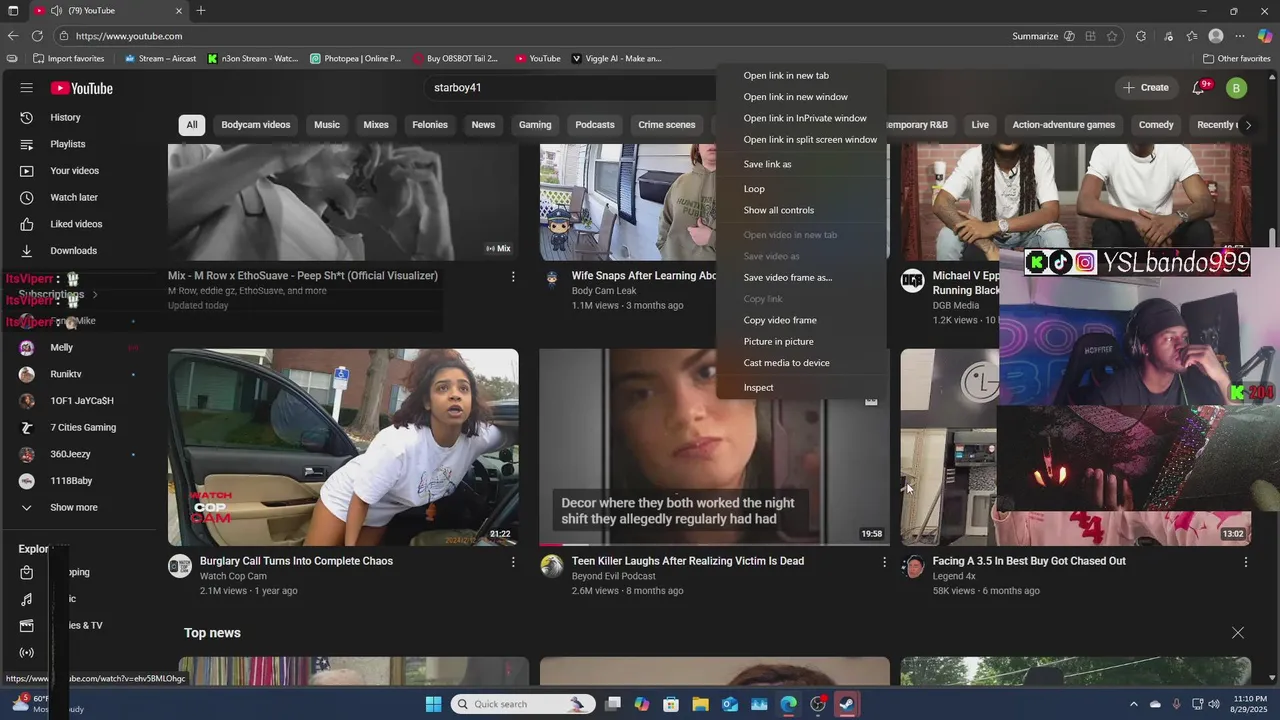The image size is (1280, 720).
Task: Open more options for Facing A 3.5 video
Action: pyautogui.click(x=1246, y=562)
